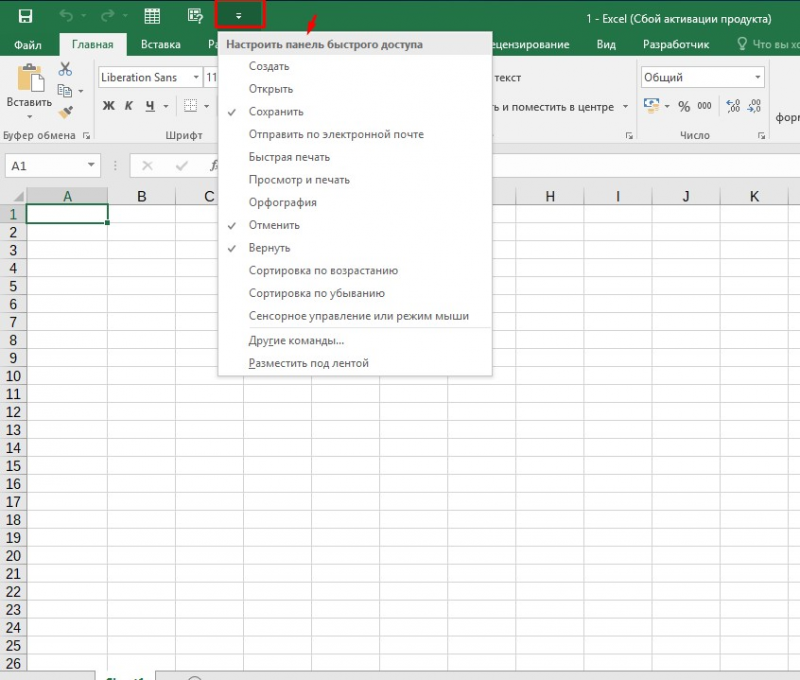This screenshot has height=680, width=800.
Task: Select row 5 header
Action: [x=13, y=286]
